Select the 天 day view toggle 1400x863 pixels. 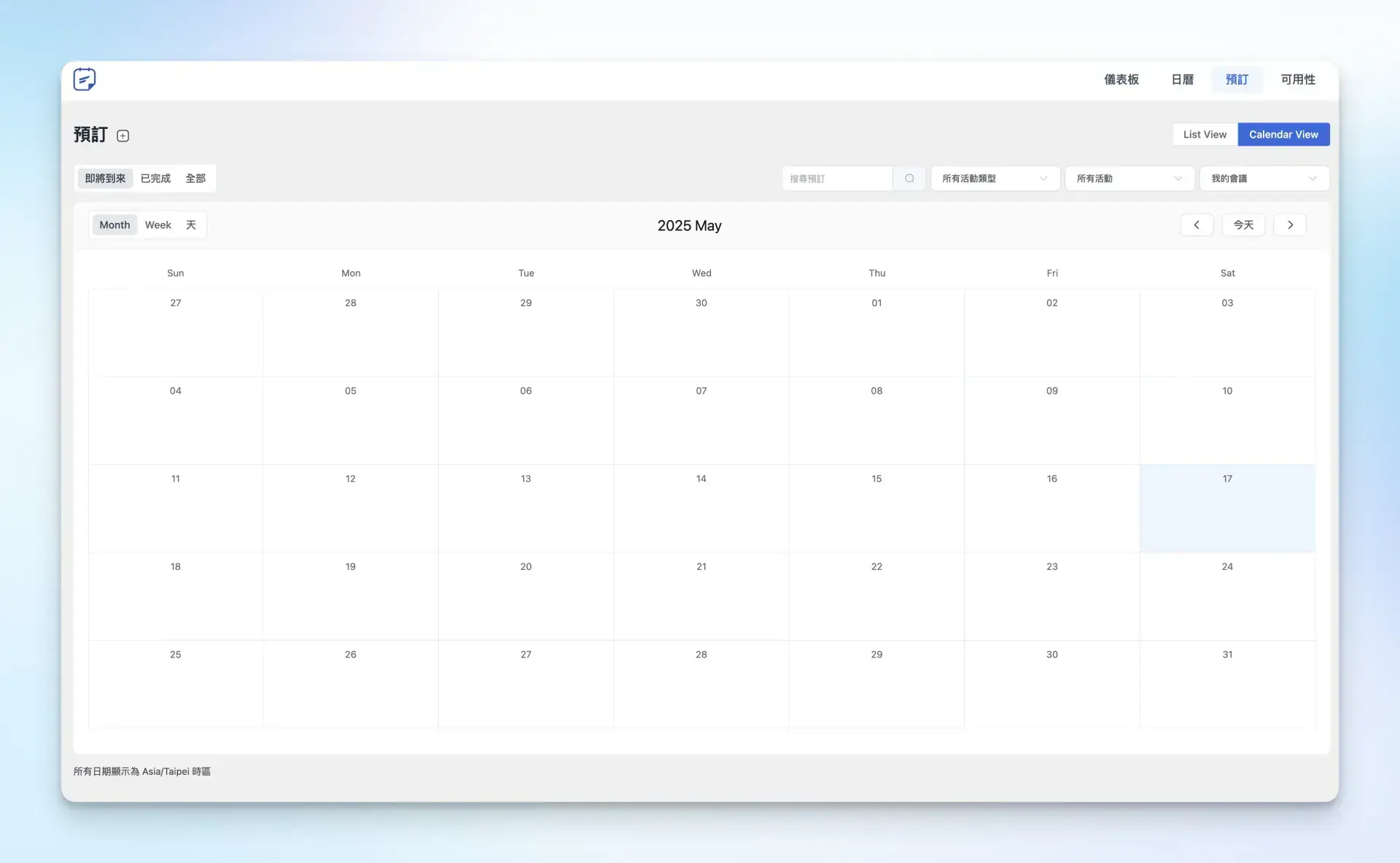click(x=191, y=224)
